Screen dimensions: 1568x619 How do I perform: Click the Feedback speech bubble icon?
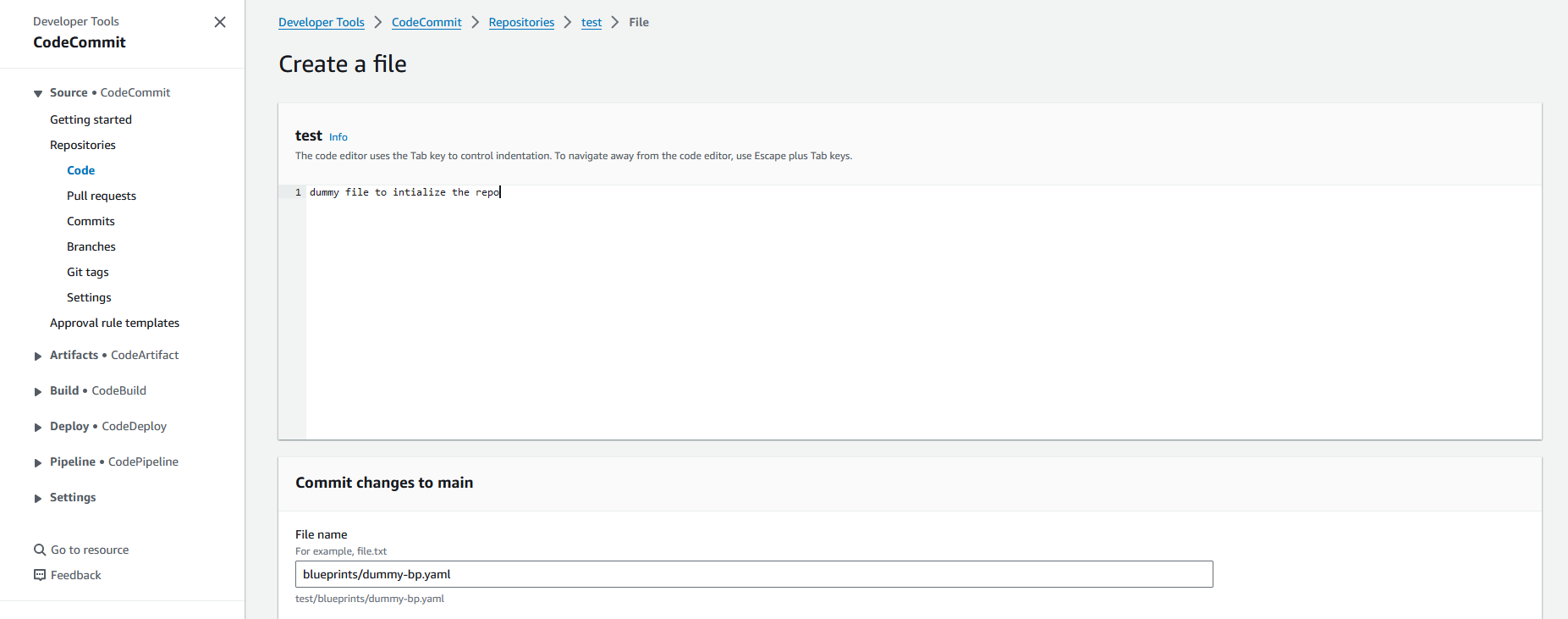40,575
